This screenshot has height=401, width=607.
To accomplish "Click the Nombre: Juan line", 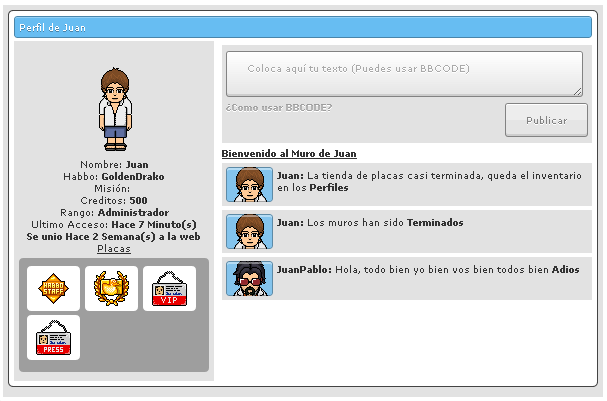I will (x=114, y=165).
